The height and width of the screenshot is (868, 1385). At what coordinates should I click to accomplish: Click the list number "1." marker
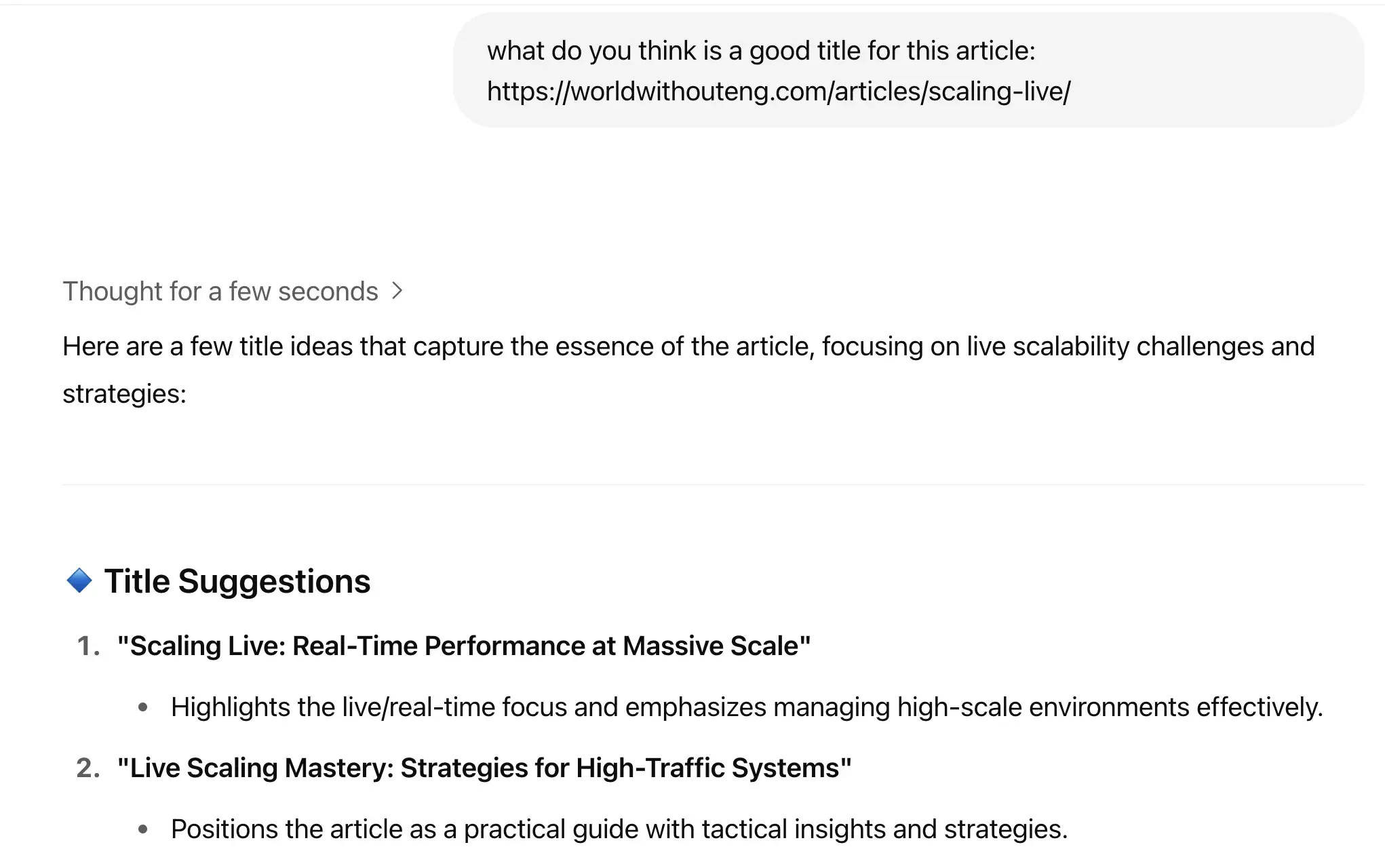click(x=89, y=646)
